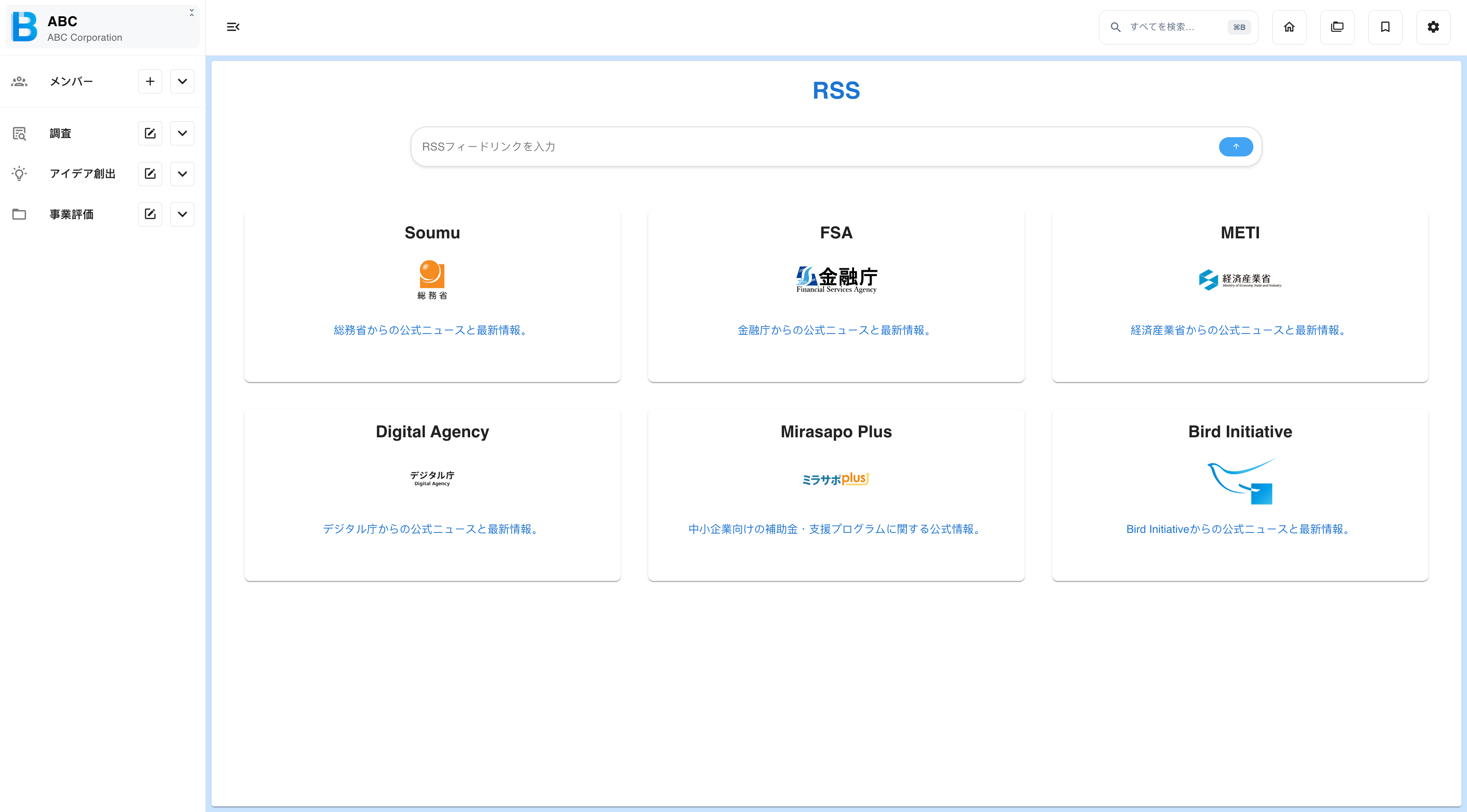Screen dimensions: 1467x812
Task: Click the RSS page heading
Action: point(836,90)
